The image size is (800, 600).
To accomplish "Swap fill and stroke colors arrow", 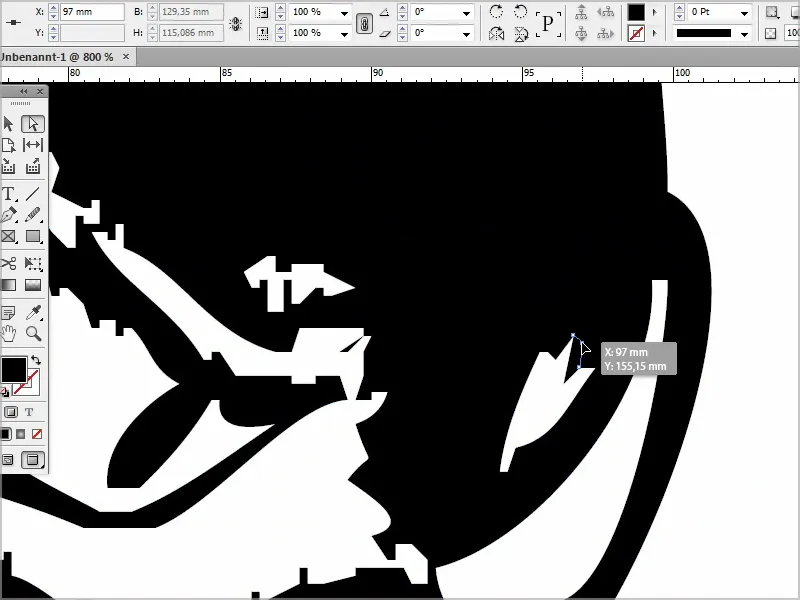I will (x=36, y=359).
